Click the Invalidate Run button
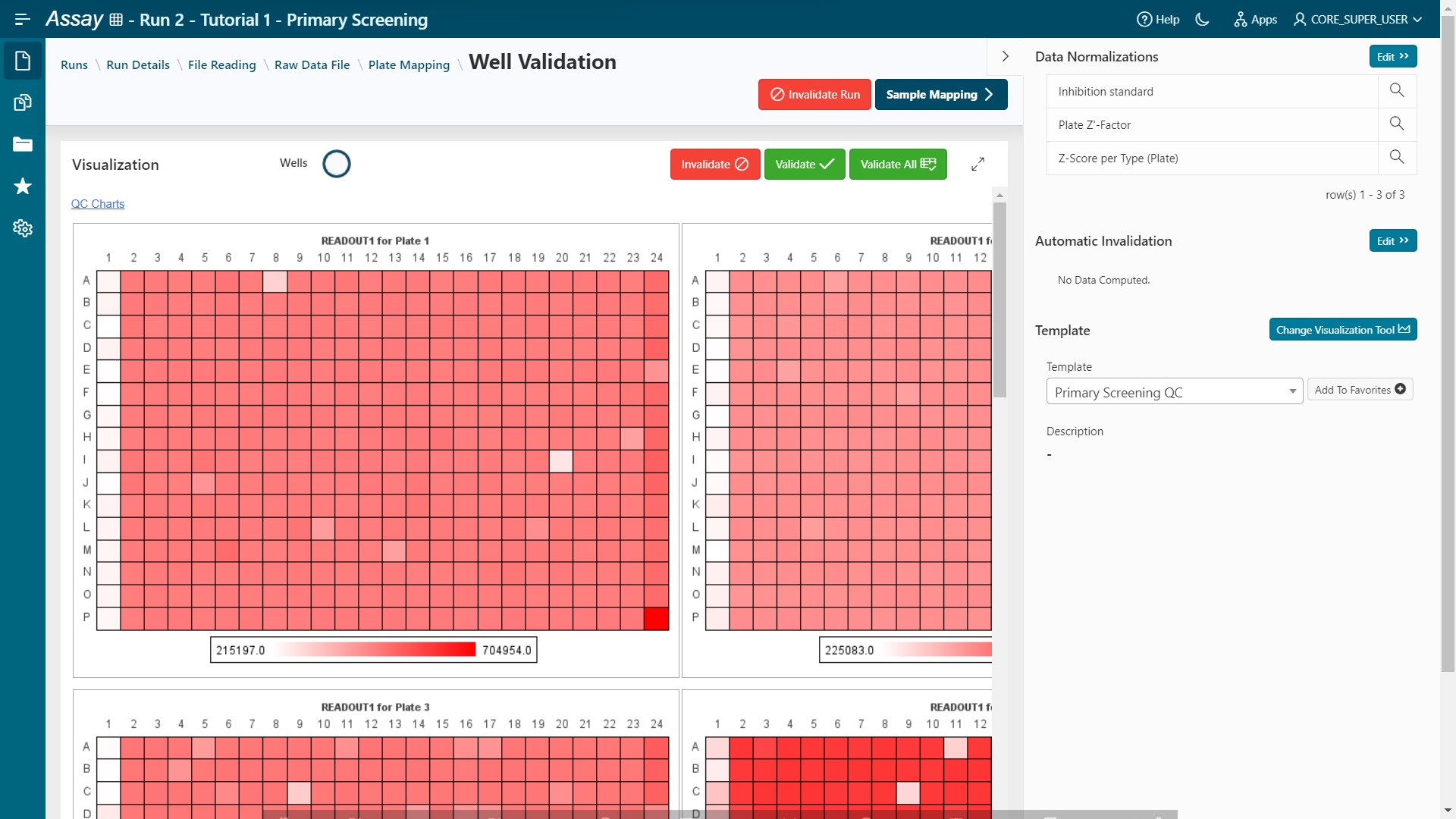The height and width of the screenshot is (819, 1456). [814, 95]
